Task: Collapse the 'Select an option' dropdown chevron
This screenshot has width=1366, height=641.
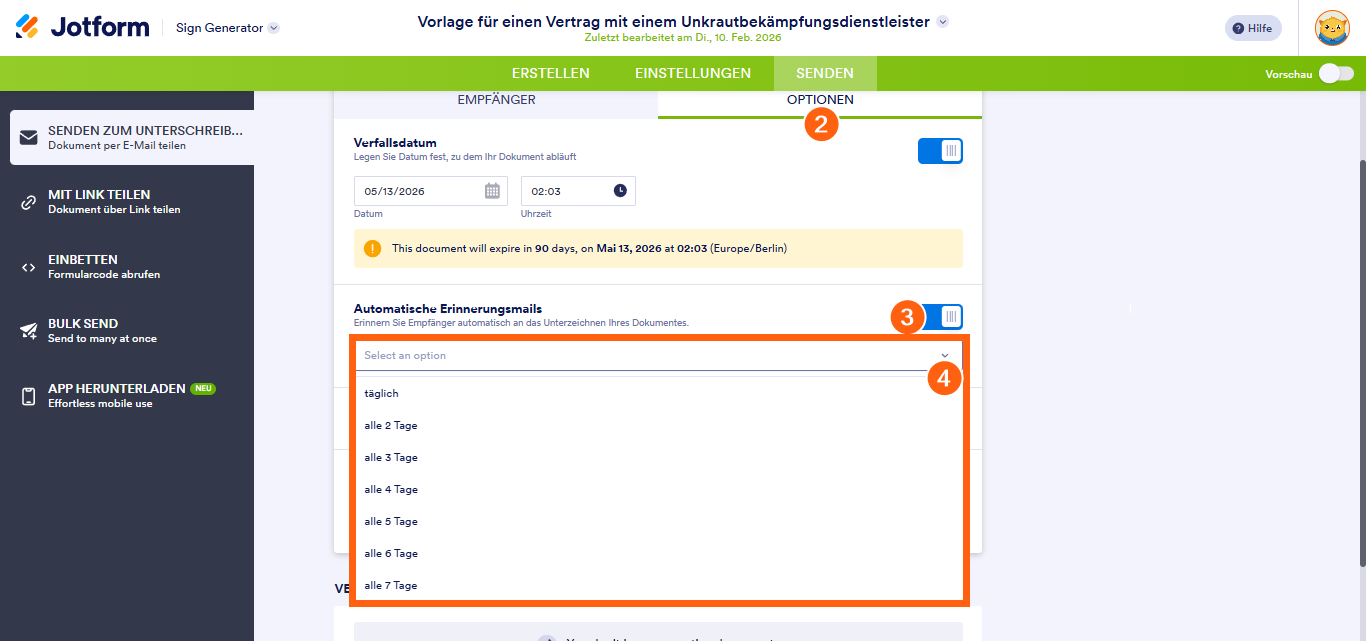Action: pyautogui.click(x=945, y=356)
